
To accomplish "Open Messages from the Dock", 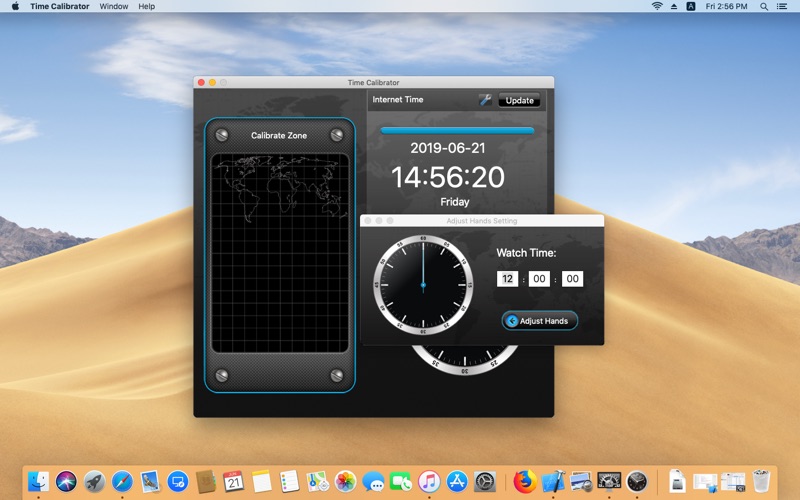I will 373,481.
